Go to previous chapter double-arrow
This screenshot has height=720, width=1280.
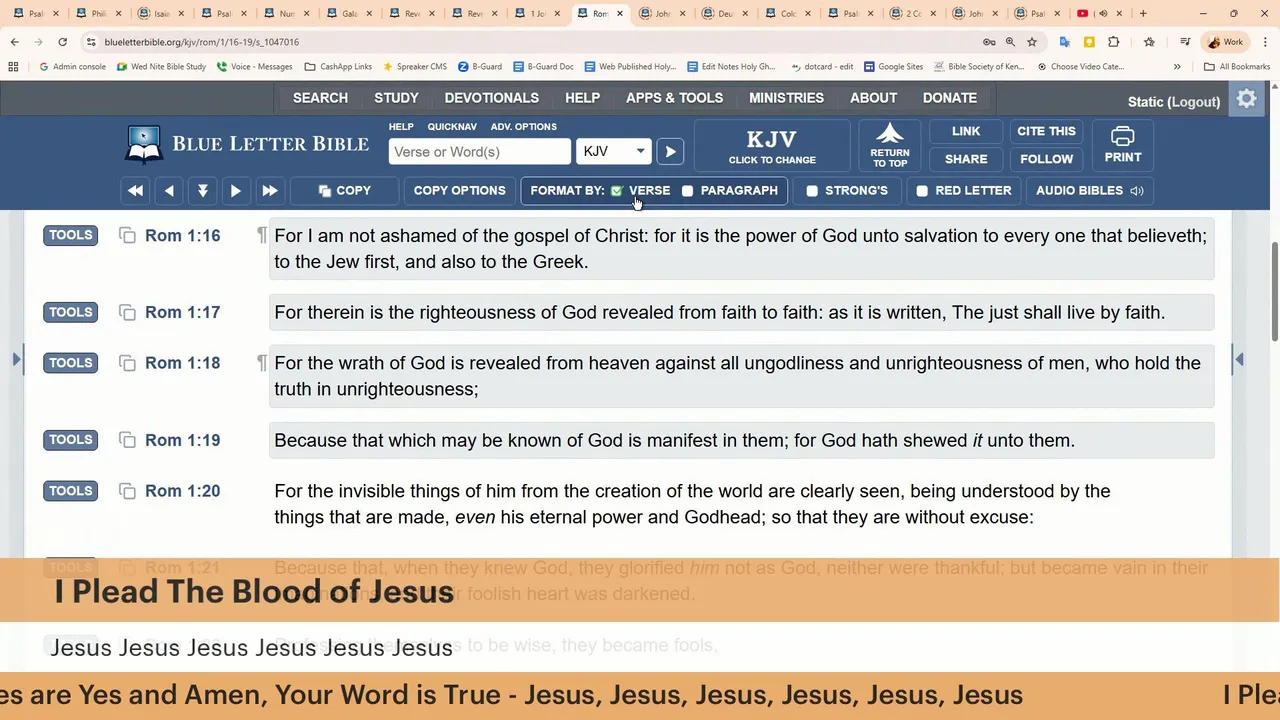point(135,190)
